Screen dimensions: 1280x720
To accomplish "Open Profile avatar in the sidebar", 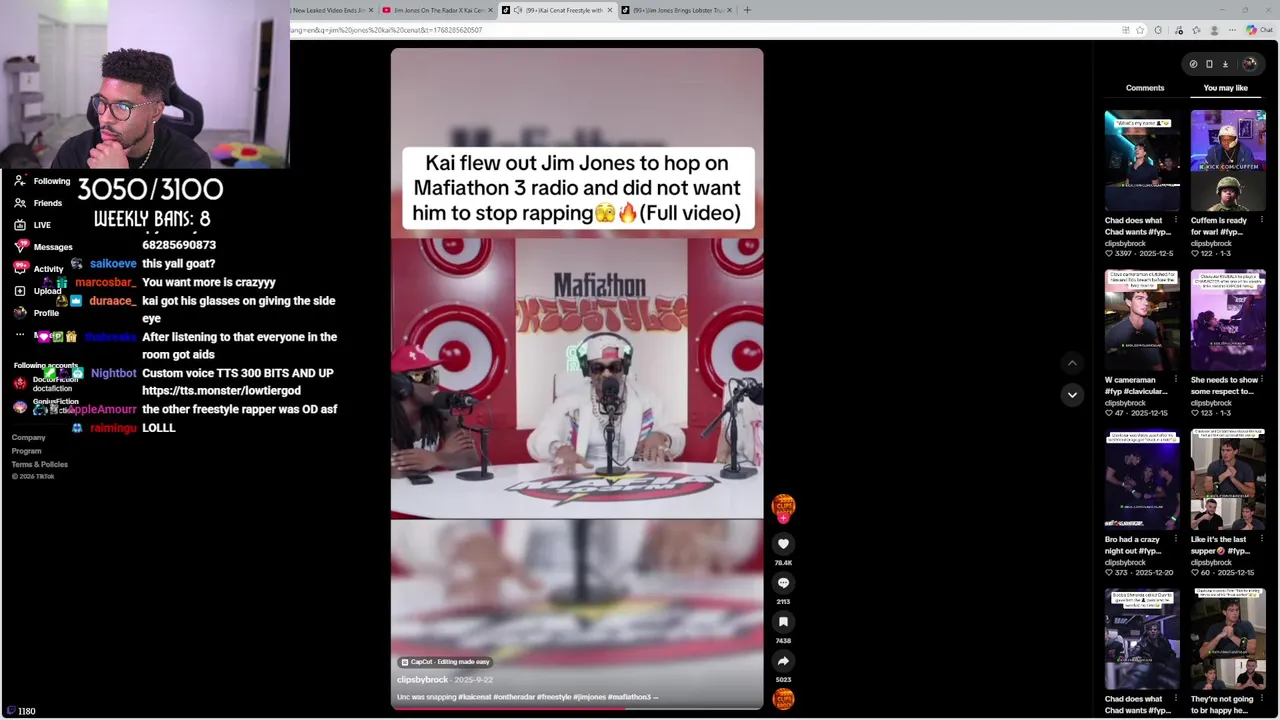I will coord(20,313).
